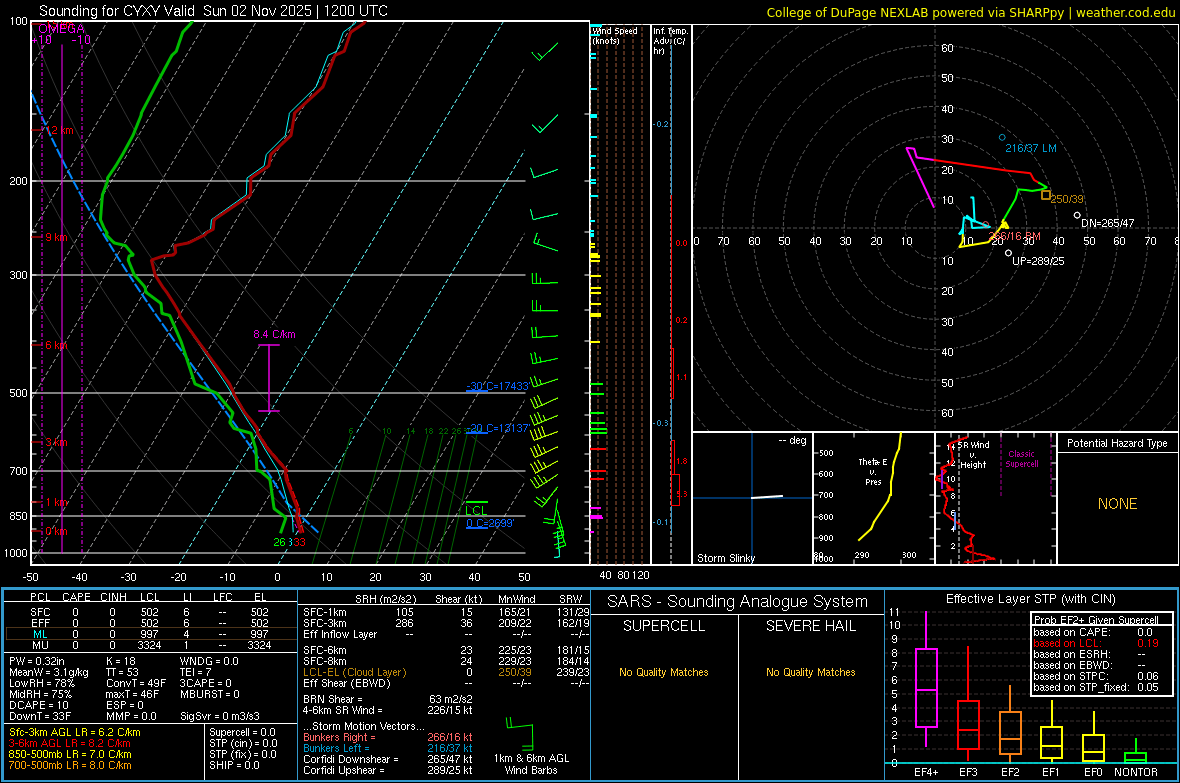Click the 9 km height marker

(55, 237)
